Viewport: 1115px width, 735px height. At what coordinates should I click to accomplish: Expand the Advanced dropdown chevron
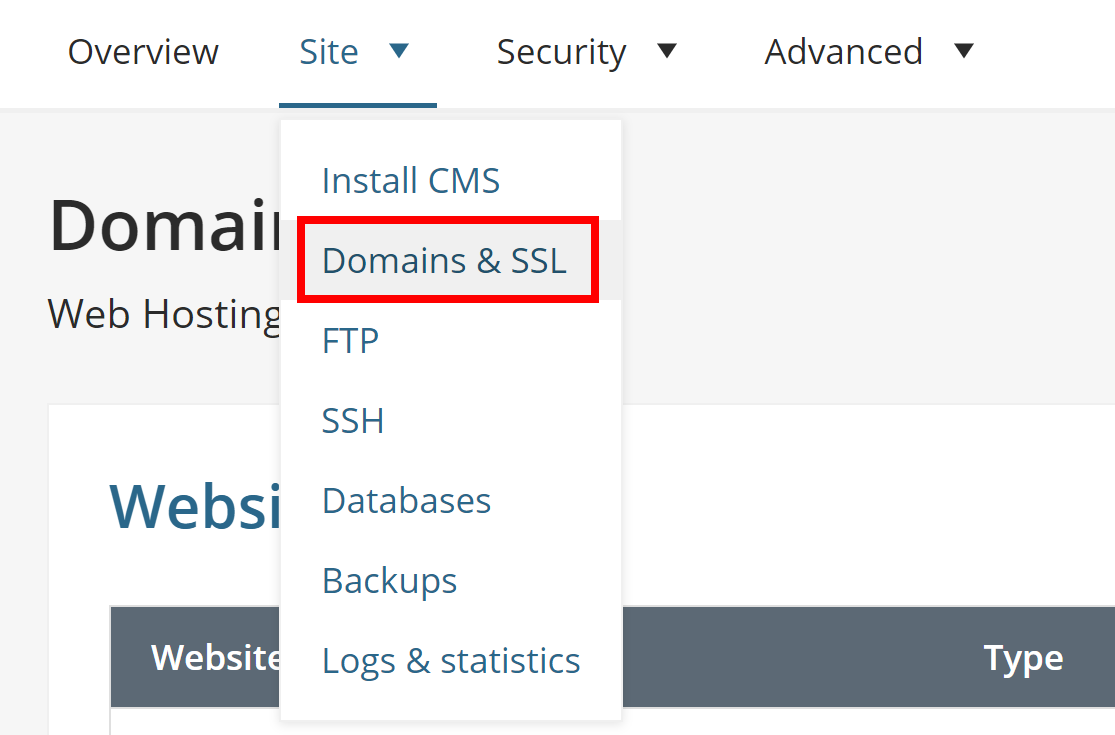[962, 52]
